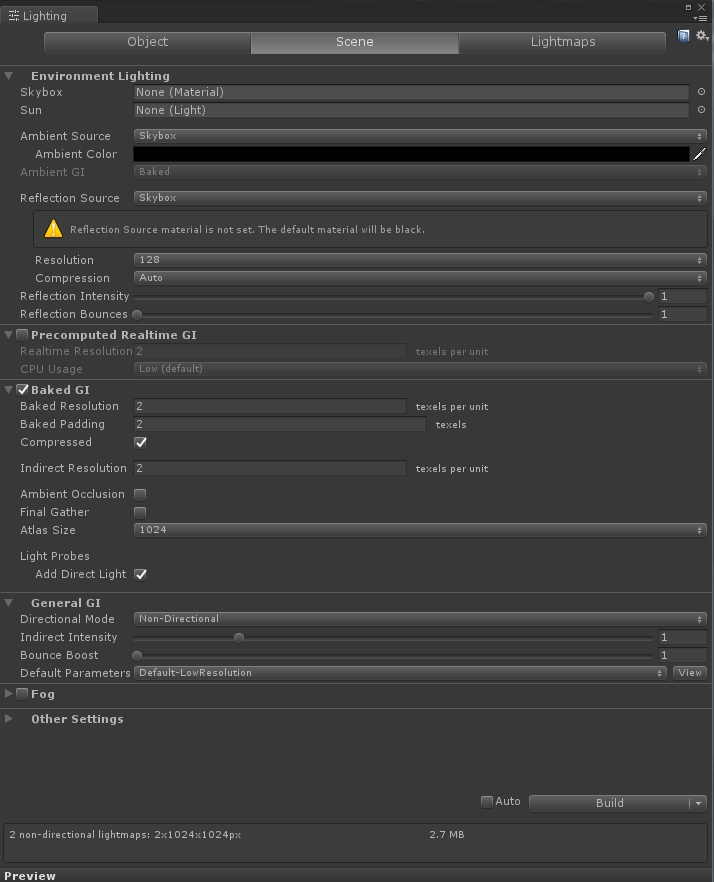Enable Precomputed Realtime GI checkbox
The image size is (714, 882).
23,335
